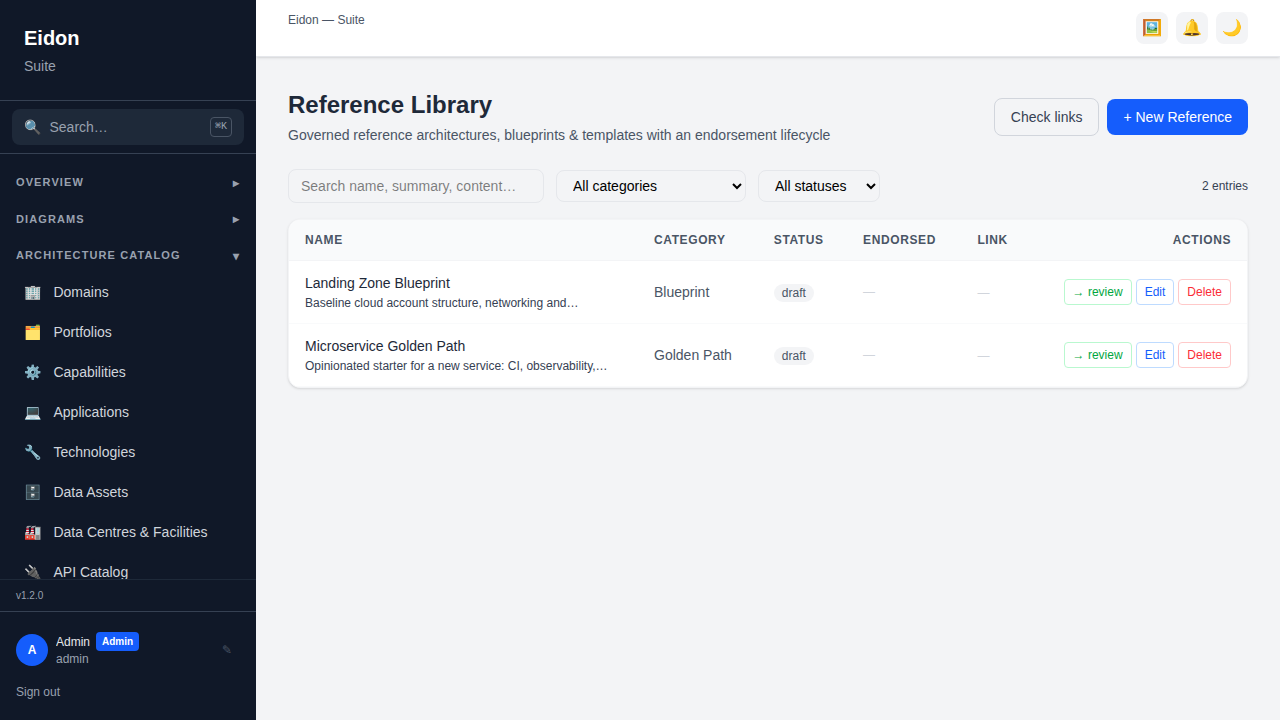The width and height of the screenshot is (1280, 720).
Task: Go to Portfolios page
Action: point(128,332)
